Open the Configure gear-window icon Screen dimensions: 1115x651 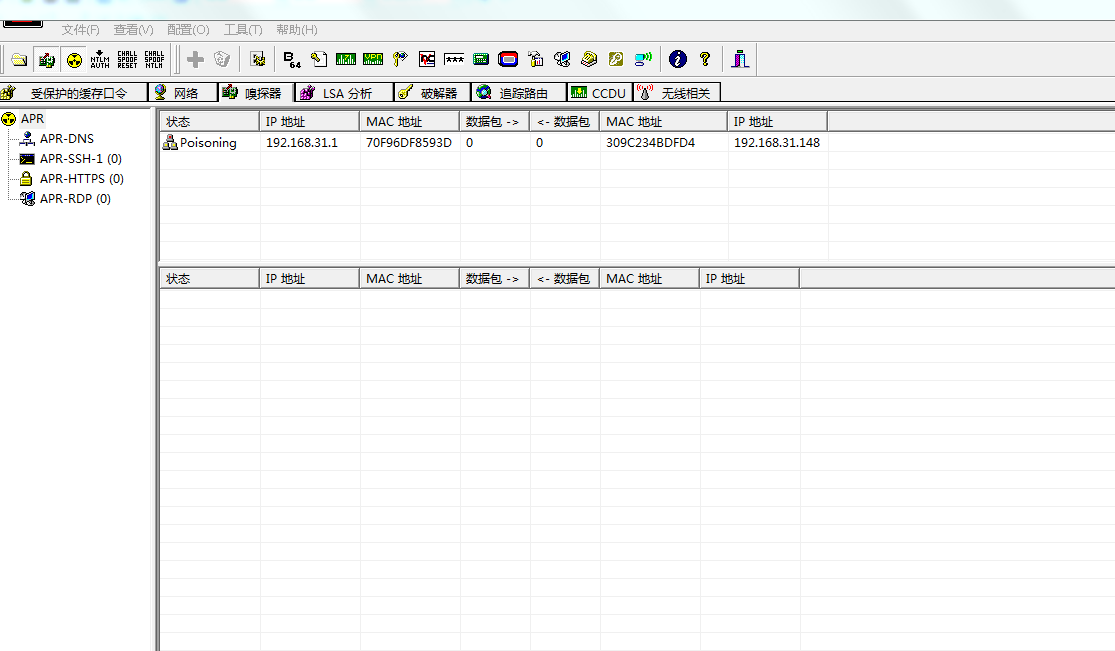pos(258,60)
